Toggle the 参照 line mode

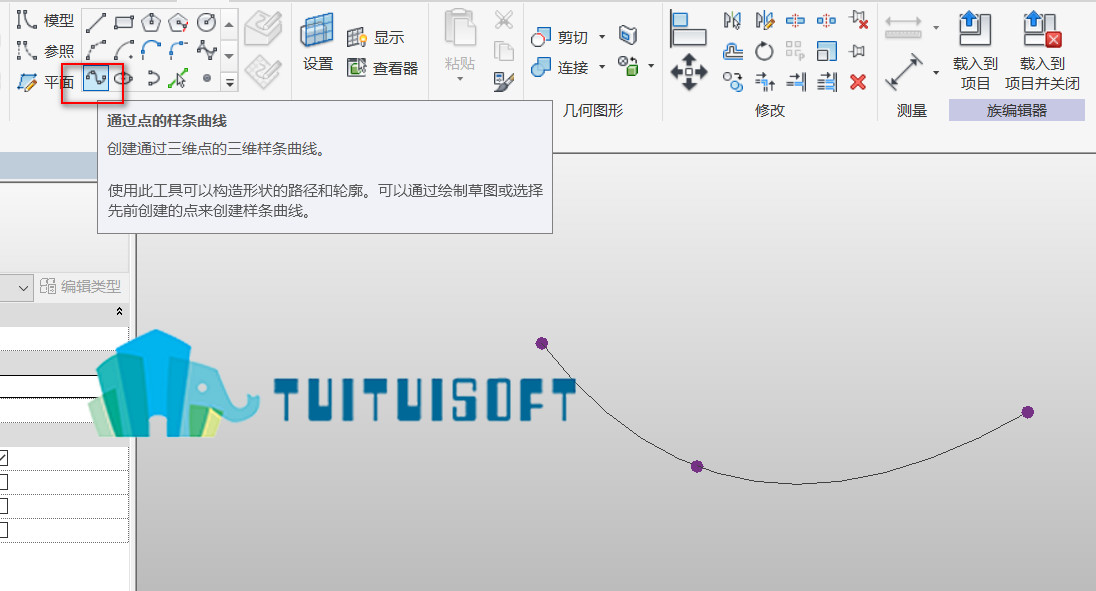(45, 50)
